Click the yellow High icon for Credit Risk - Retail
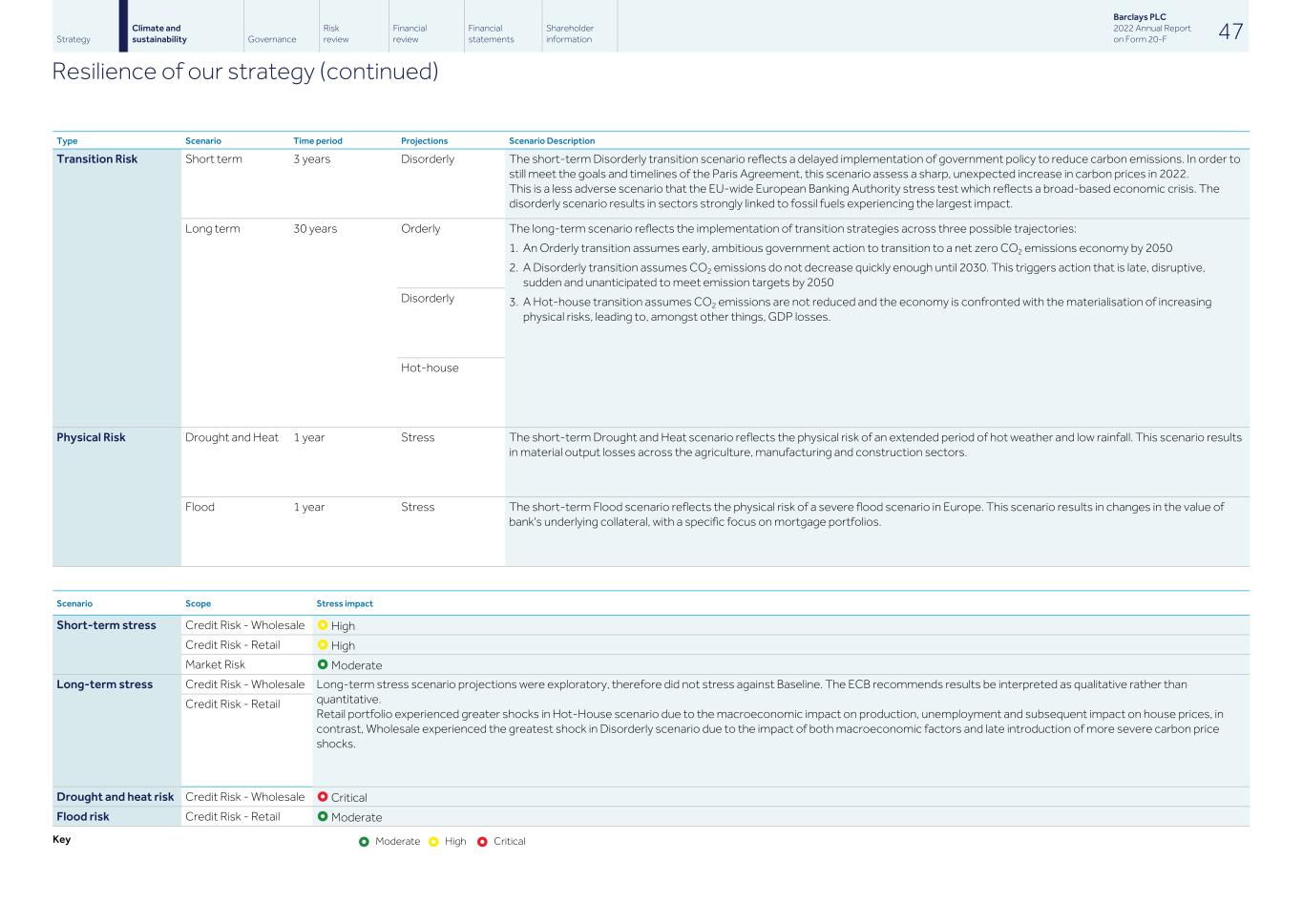The height and width of the screenshot is (924, 1303). tap(323, 645)
